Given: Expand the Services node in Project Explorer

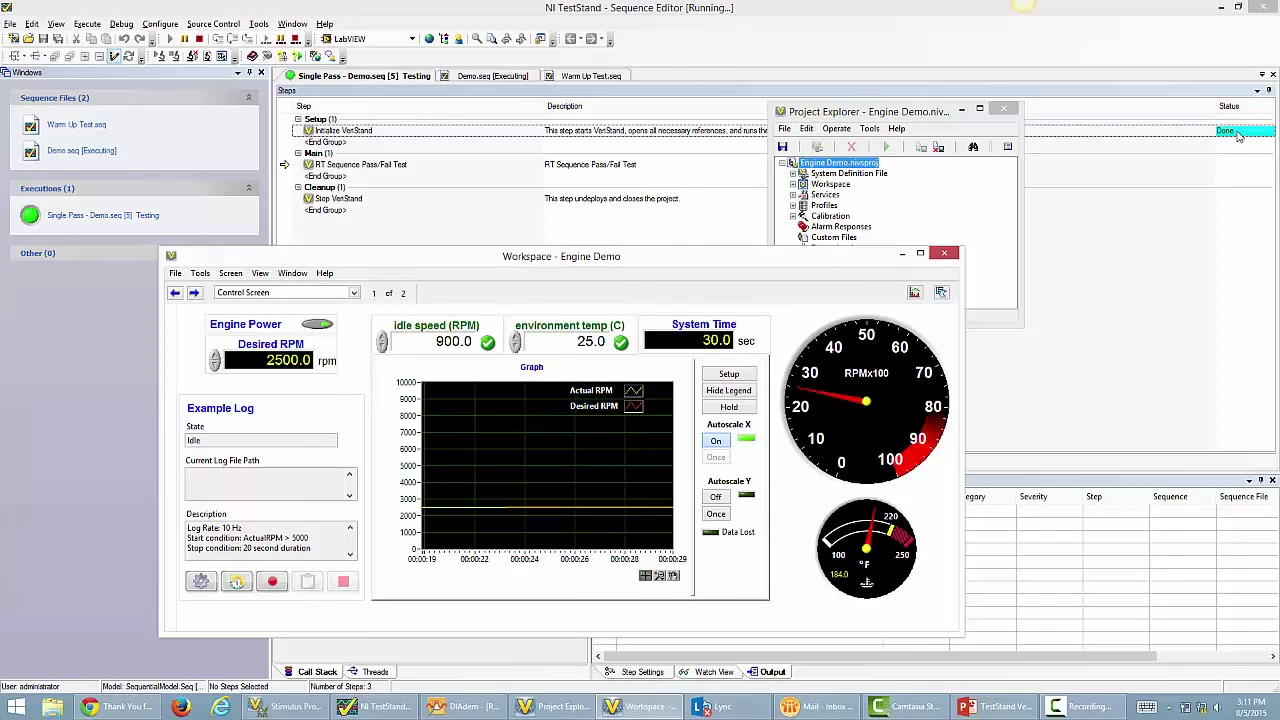Looking at the screenshot, I should click(793, 195).
